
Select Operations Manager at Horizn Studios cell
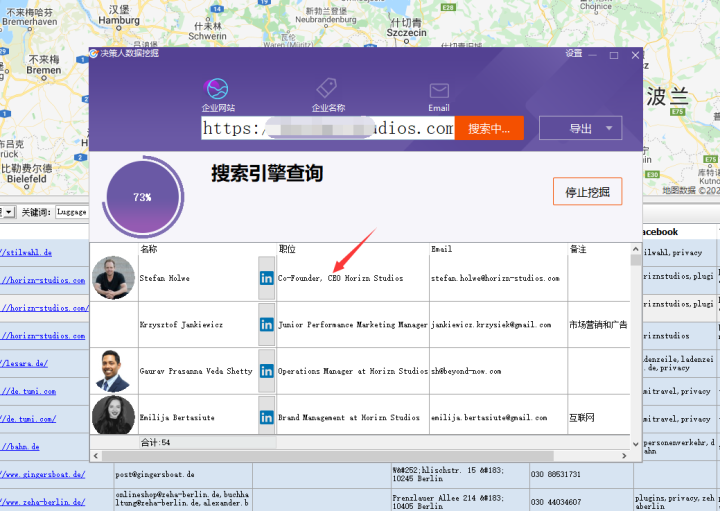[353, 371]
